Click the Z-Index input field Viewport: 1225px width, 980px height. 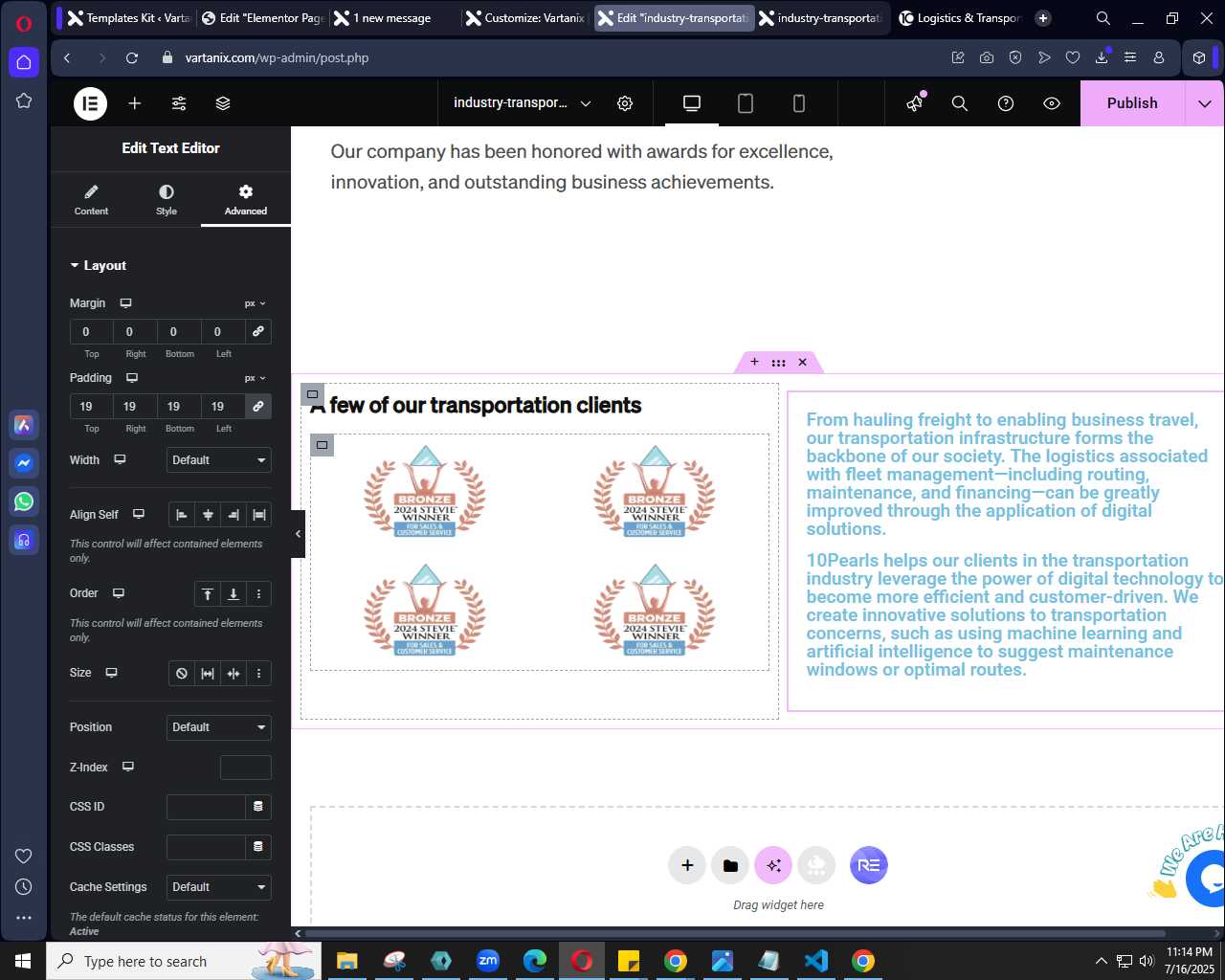point(246,768)
